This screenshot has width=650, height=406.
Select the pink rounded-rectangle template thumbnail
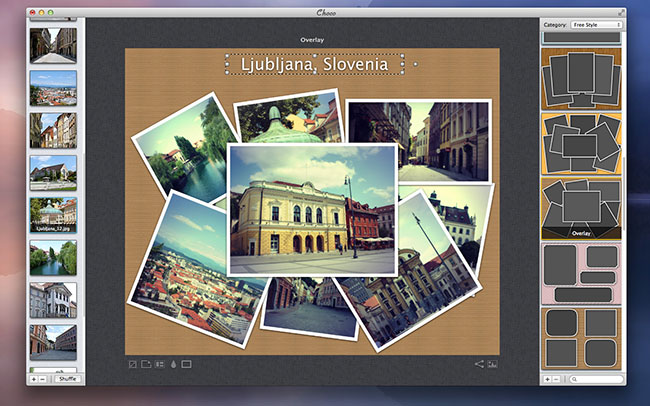pos(581,272)
